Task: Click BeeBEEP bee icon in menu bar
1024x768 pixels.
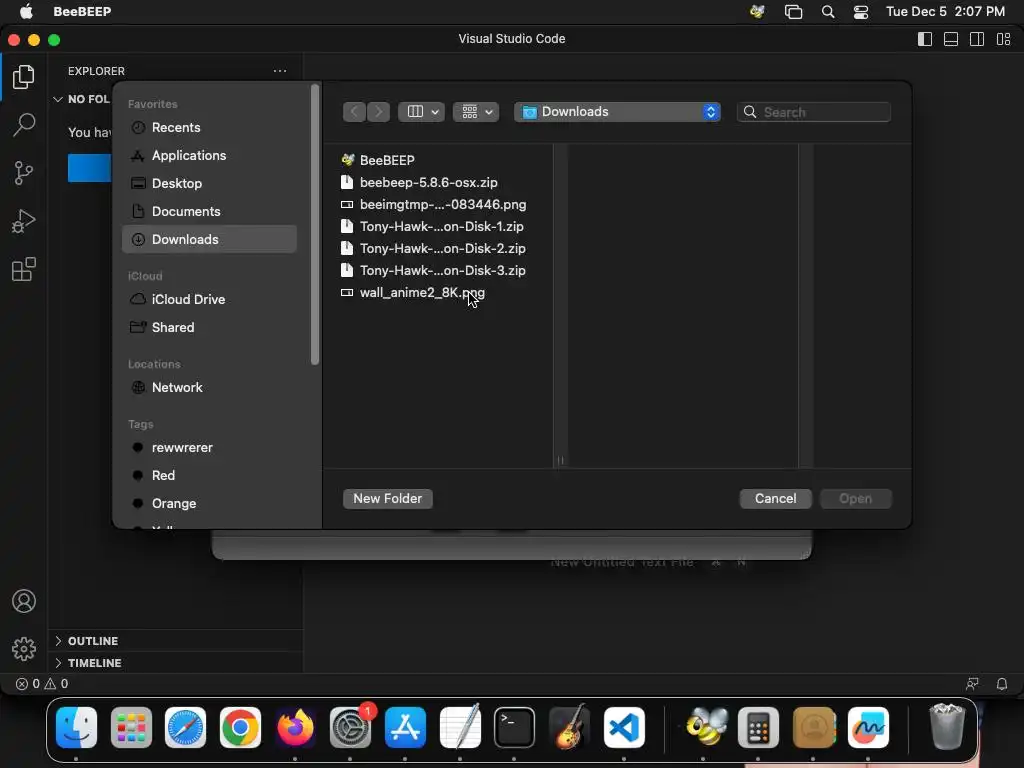Action: (758, 11)
